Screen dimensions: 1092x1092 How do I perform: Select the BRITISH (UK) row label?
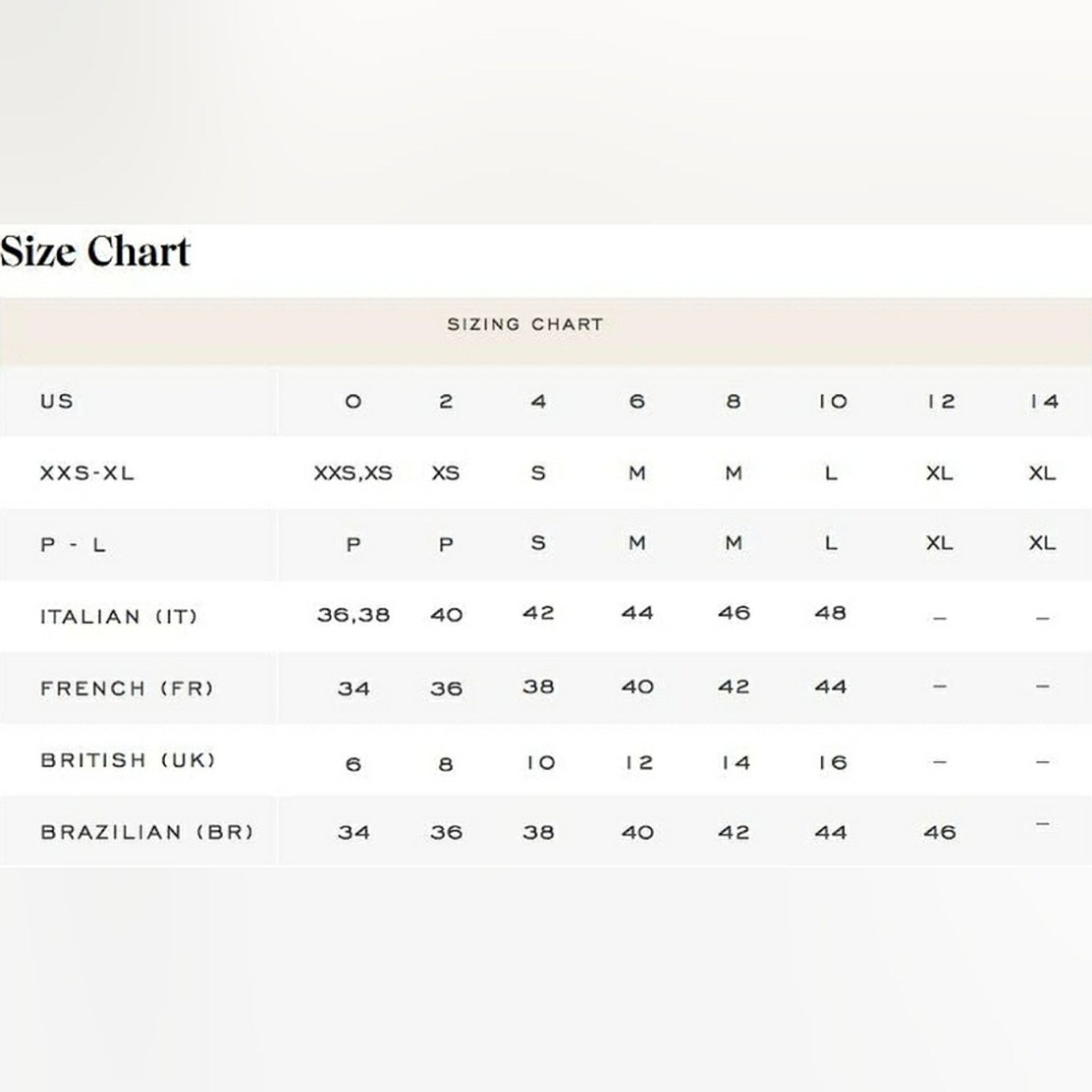(128, 760)
